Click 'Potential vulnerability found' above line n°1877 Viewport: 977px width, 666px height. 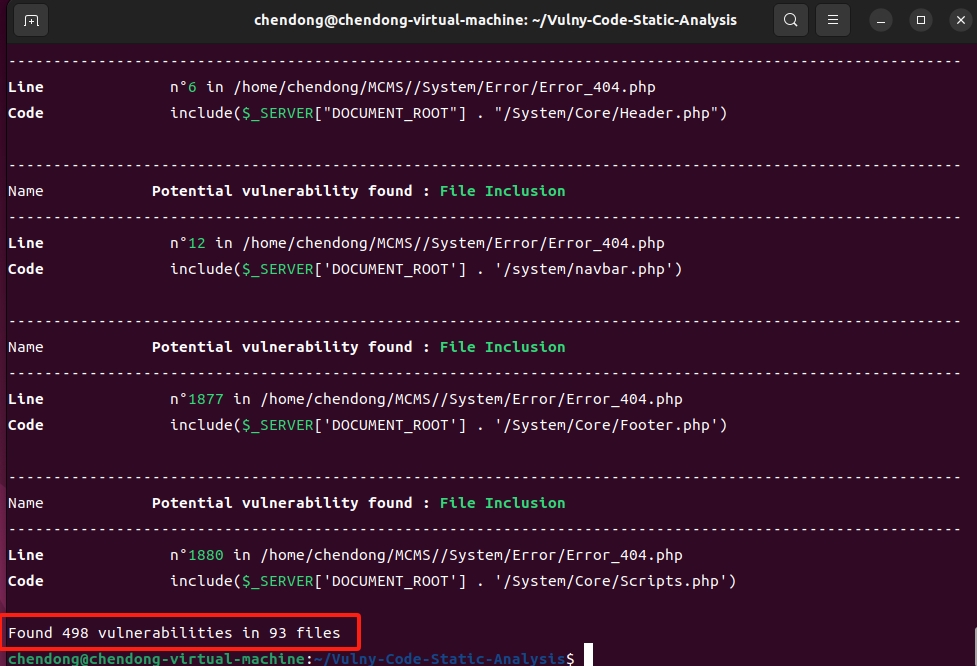282,347
